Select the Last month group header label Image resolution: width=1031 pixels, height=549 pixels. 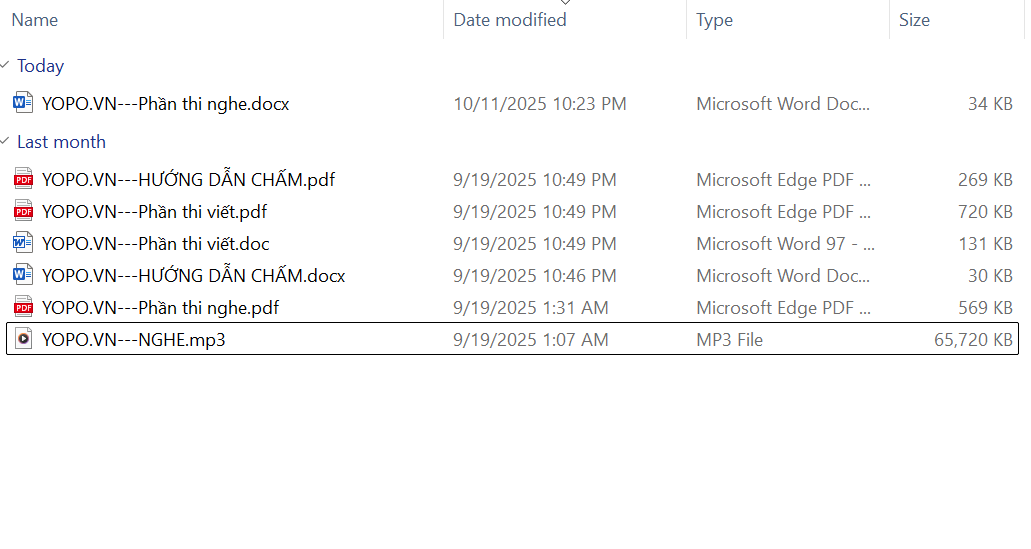click(61, 142)
